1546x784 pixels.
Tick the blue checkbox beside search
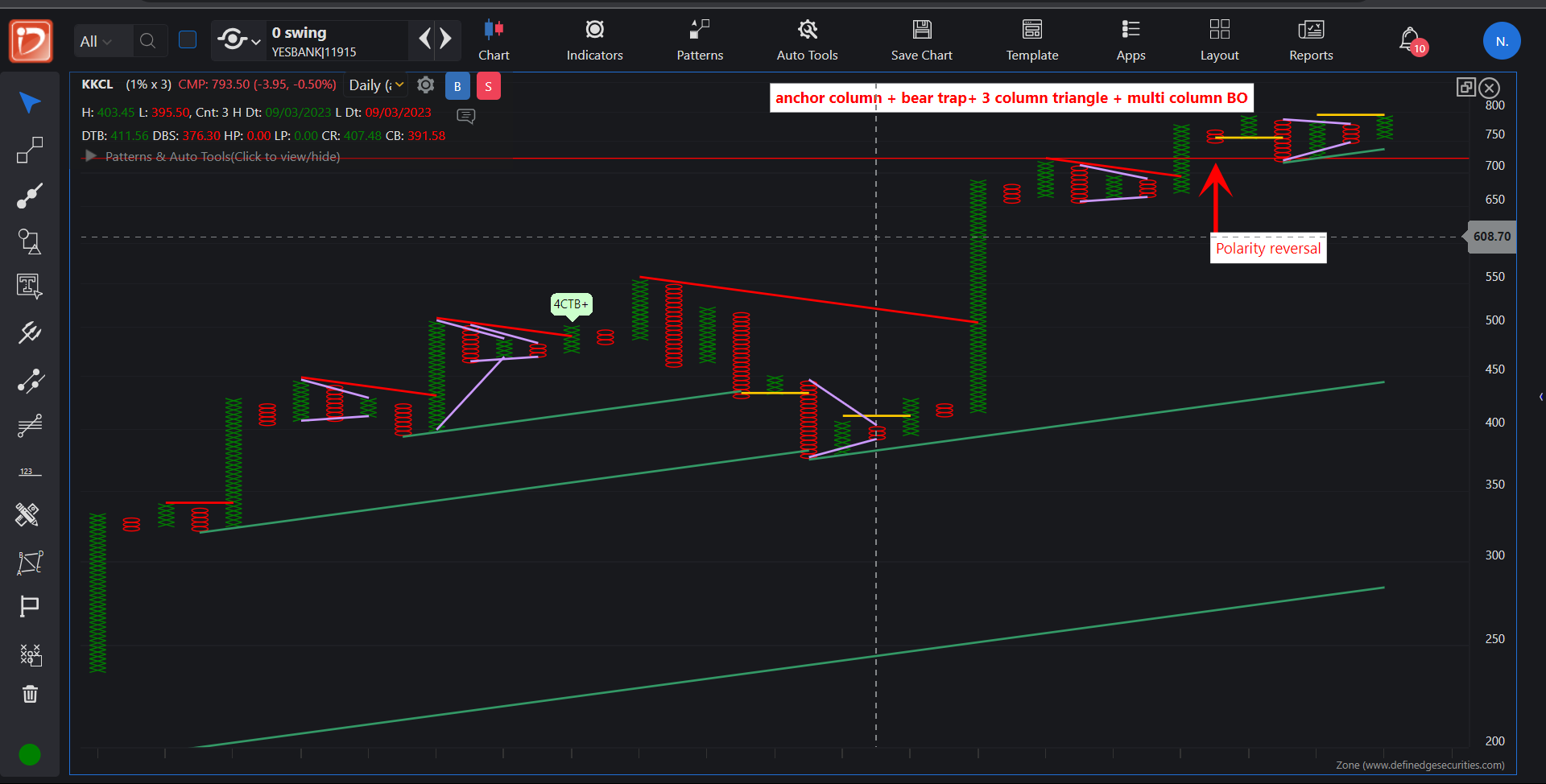188,40
